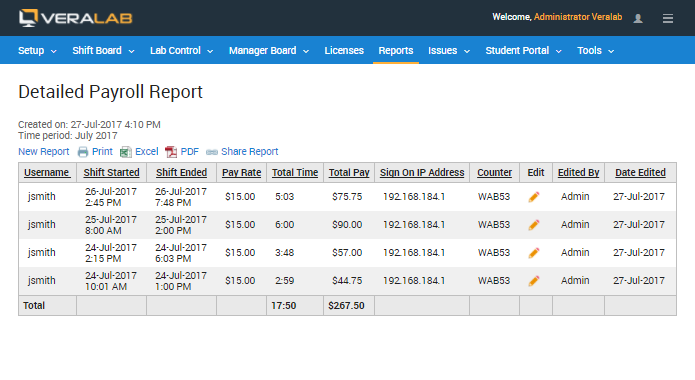Image resolution: width=695 pixels, height=380 pixels.
Task: Edit the 24-Jul-2017 10:01 AM shift pencil
Action: [534, 281]
